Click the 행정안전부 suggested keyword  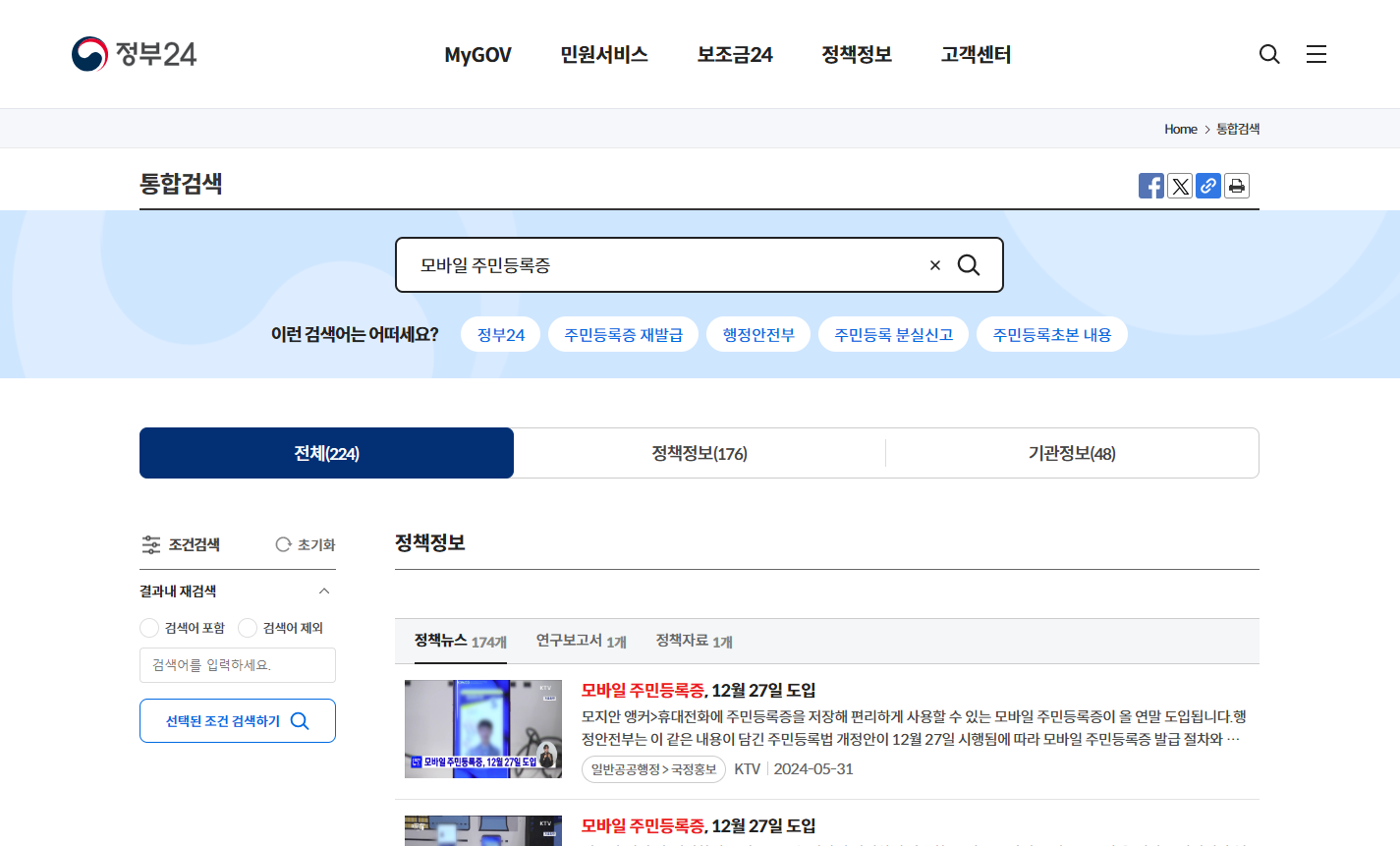click(758, 335)
